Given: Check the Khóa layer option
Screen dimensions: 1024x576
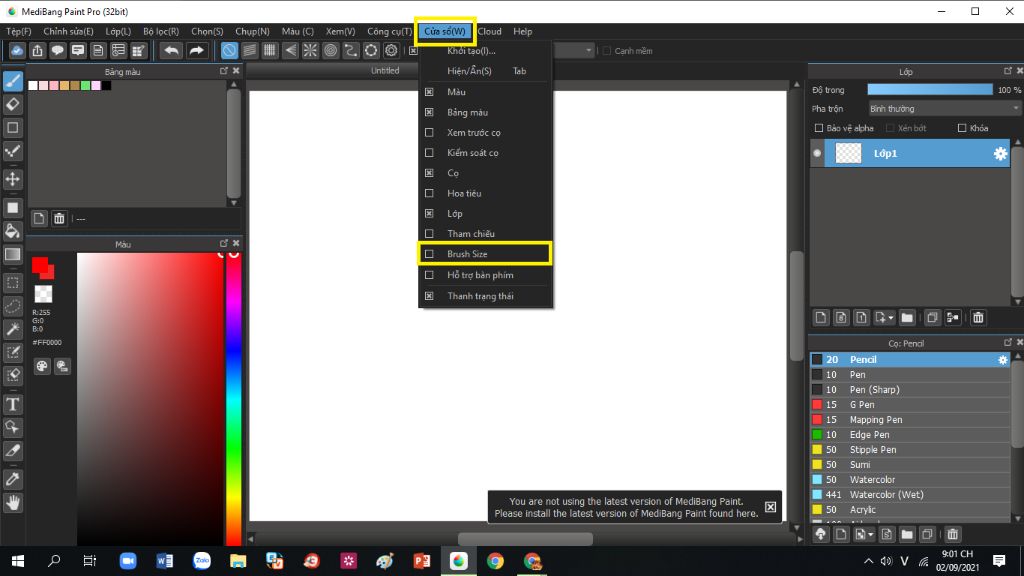Looking at the screenshot, I should [961, 128].
